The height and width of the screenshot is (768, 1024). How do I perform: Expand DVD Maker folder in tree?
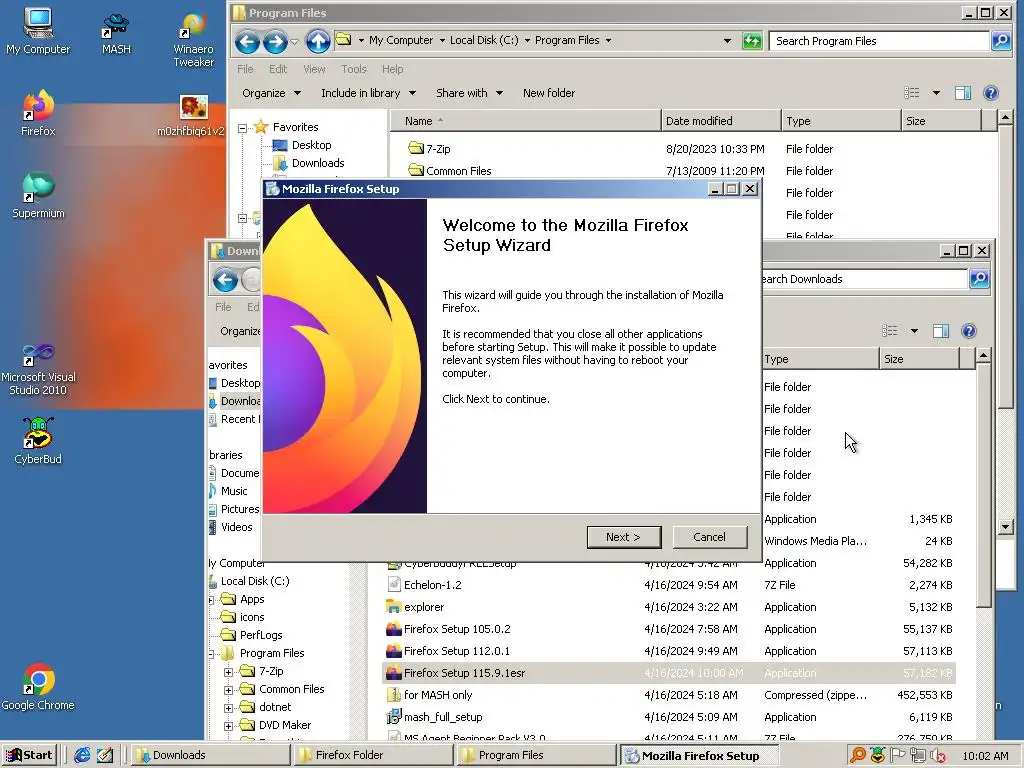point(228,726)
